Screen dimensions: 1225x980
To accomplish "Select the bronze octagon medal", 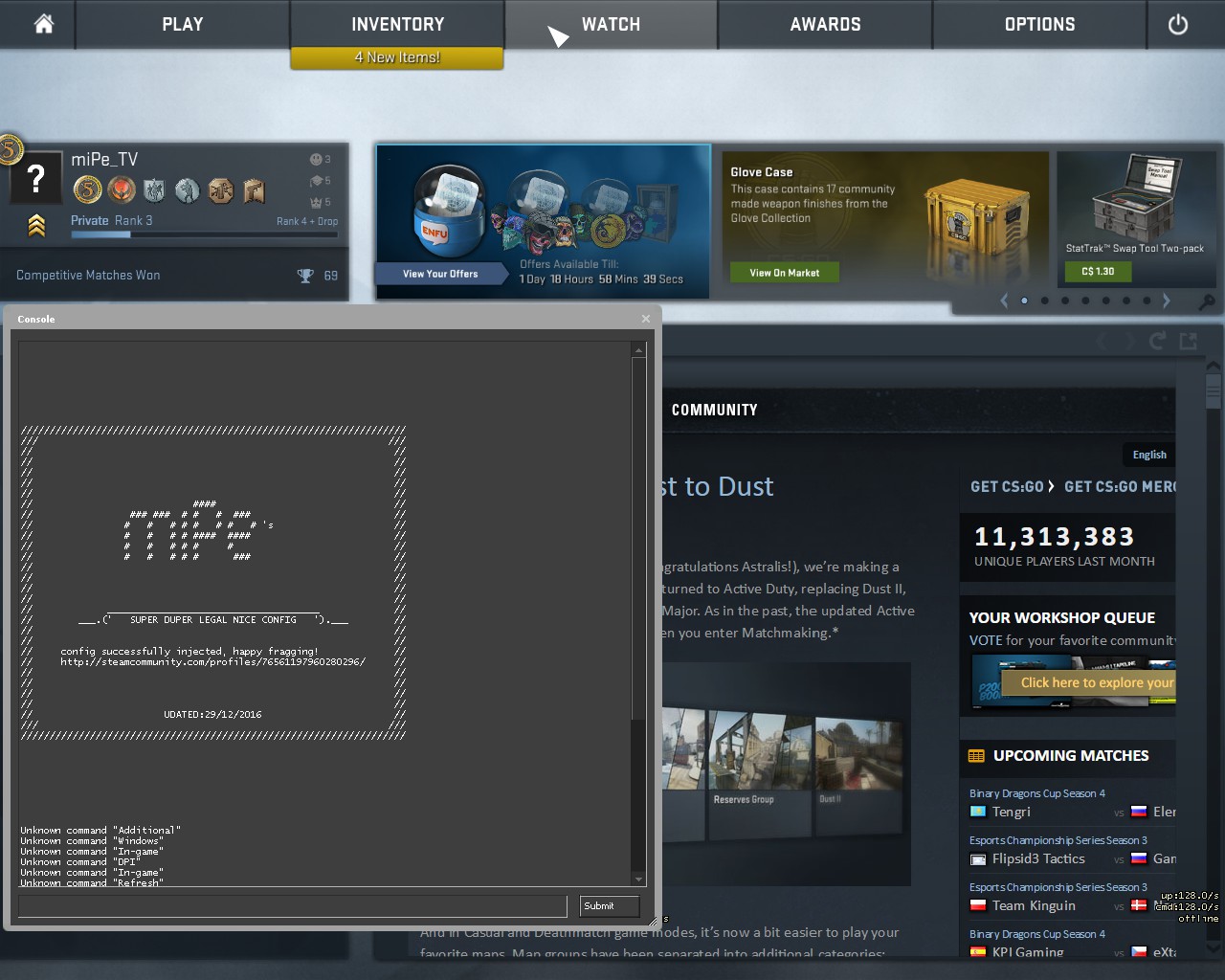I will (221, 190).
